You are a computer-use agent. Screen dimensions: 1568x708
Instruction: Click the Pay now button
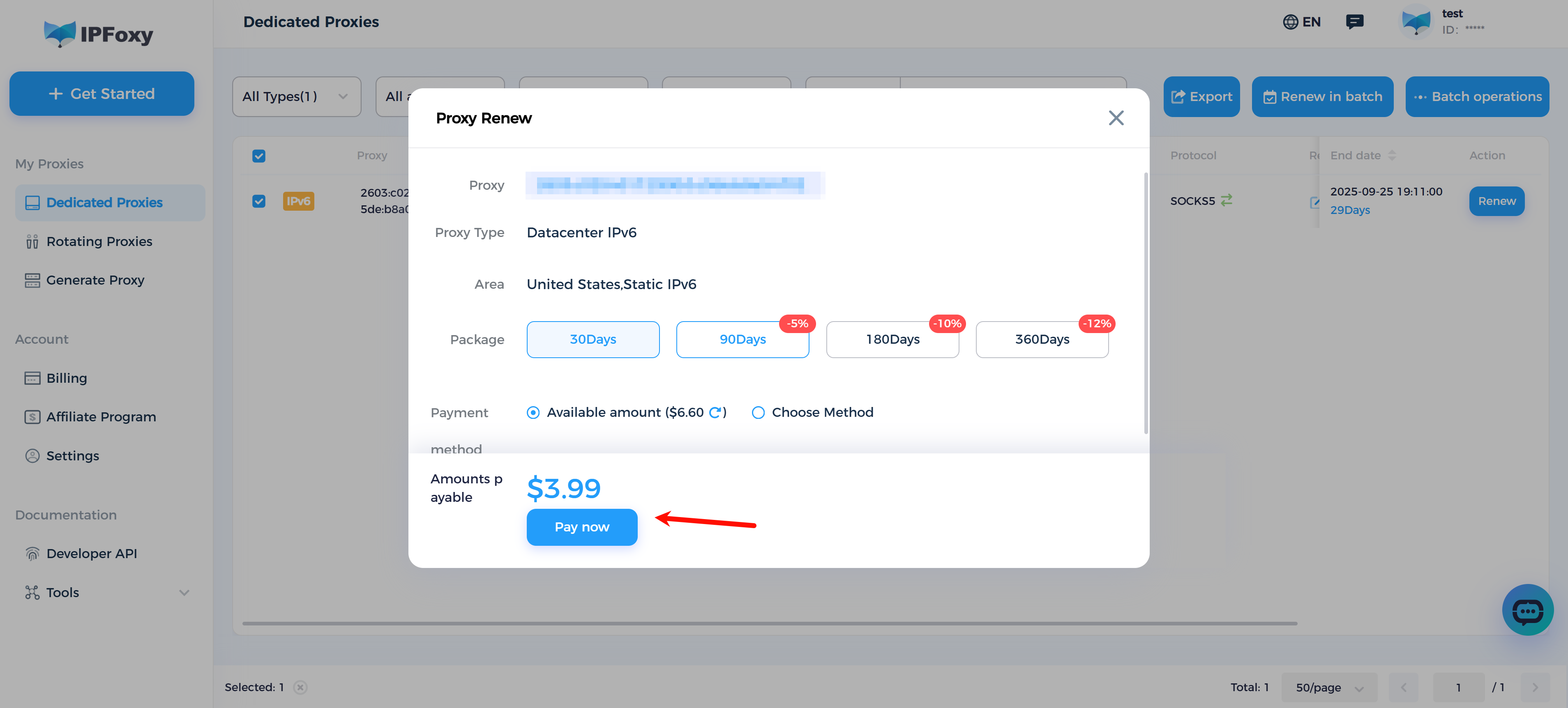pyautogui.click(x=582, y=527)
